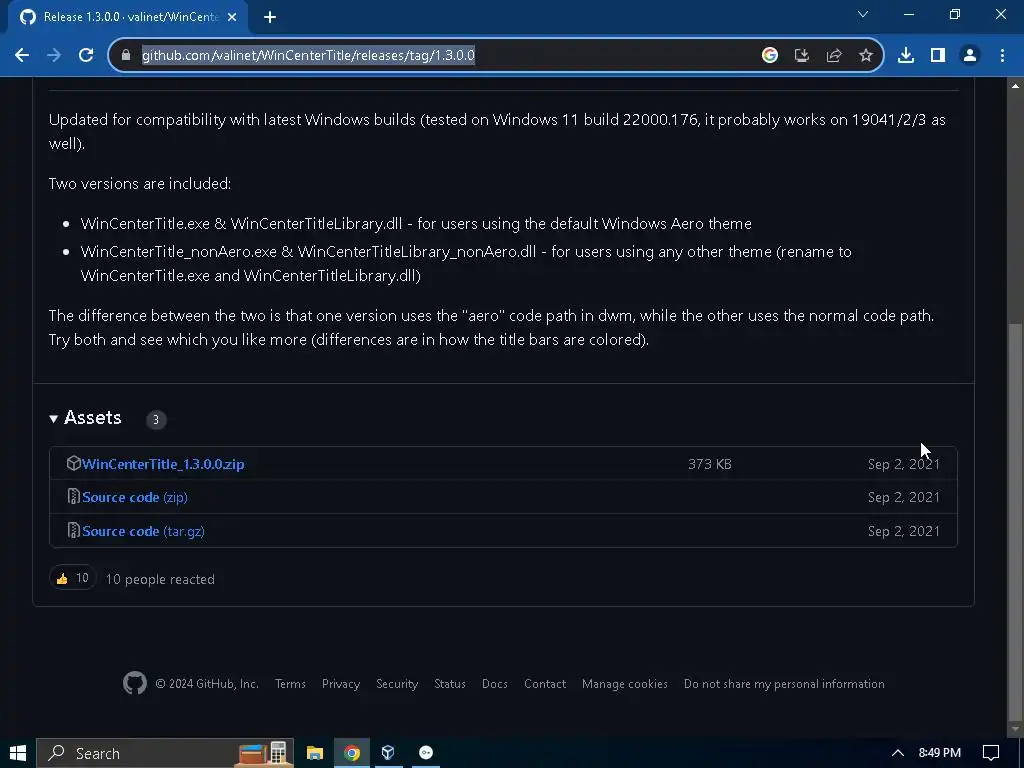
Task: Click Manage cookies in footer
Action: pyautogui.click(x=624, y=684)
